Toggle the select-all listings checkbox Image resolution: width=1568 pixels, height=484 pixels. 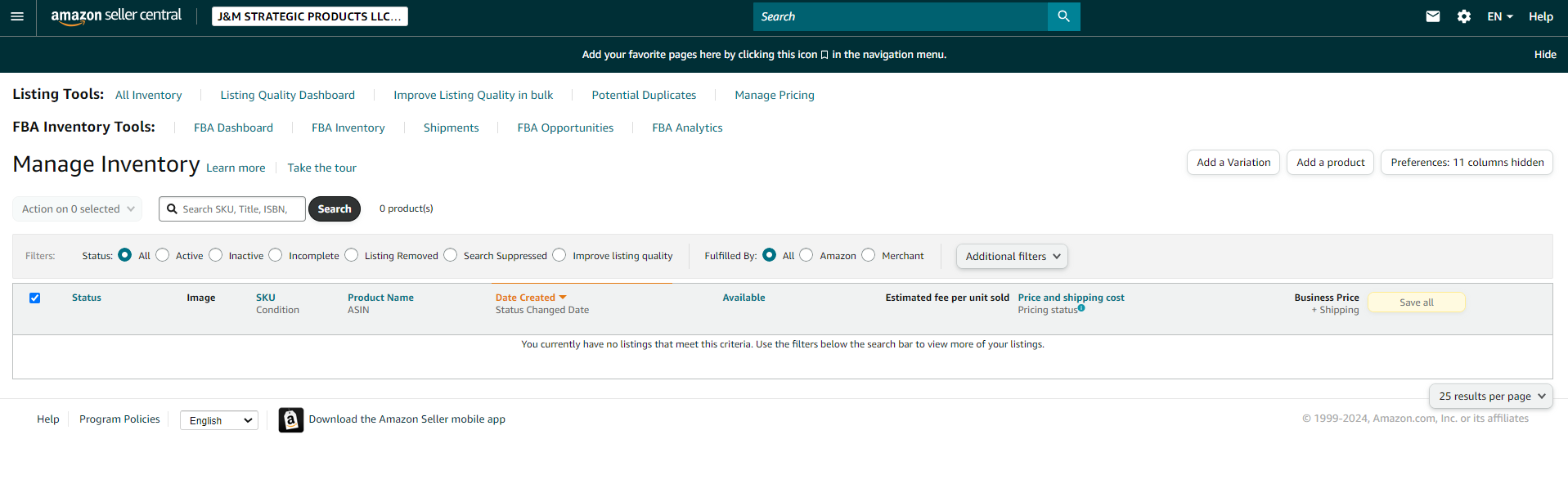coord(34,298)
